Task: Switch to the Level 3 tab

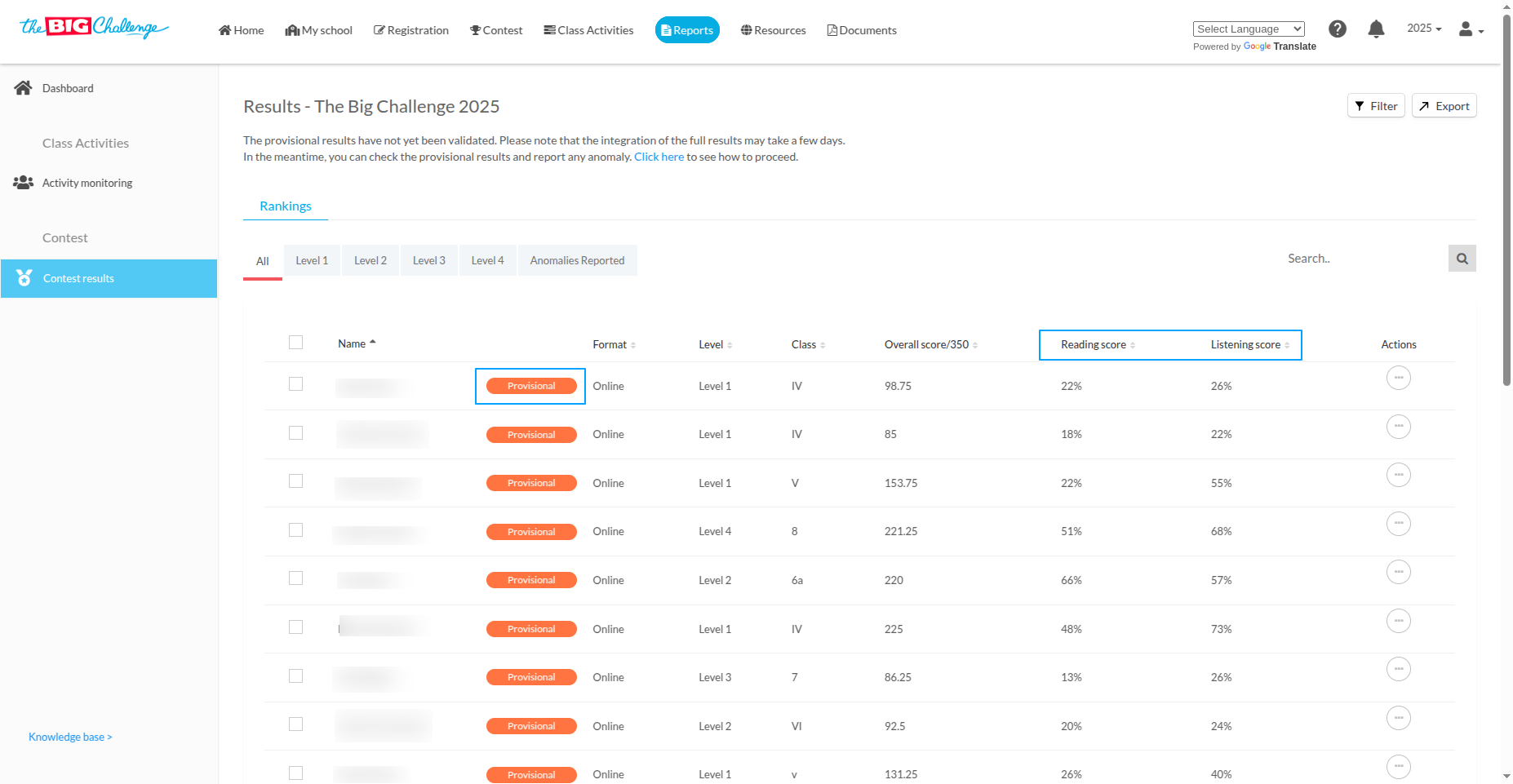Action: tap(429, 260)
